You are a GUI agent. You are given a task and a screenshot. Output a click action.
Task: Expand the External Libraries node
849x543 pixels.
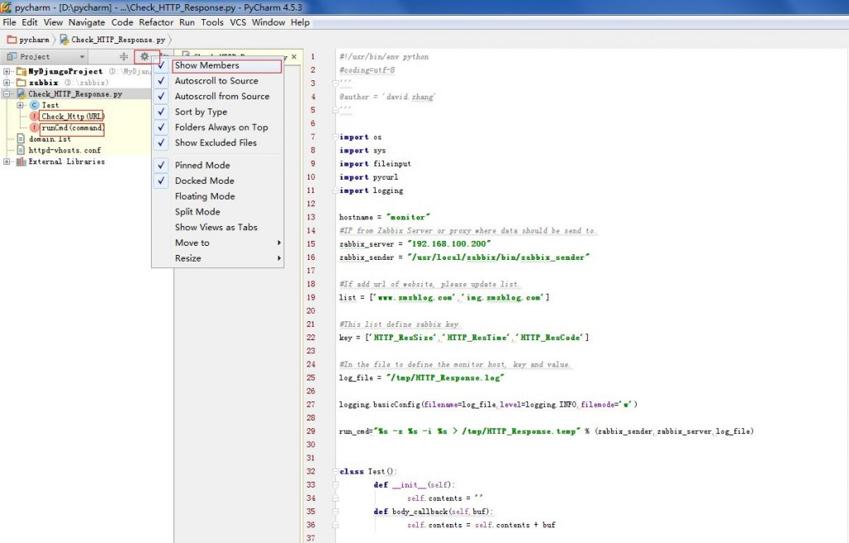pos(6,161)
